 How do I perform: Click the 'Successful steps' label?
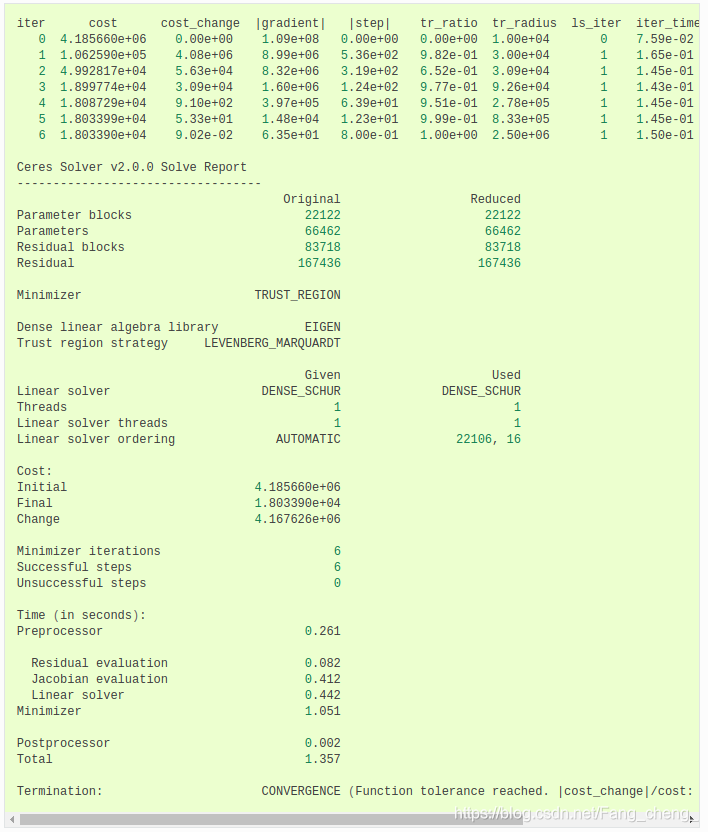tap(74, 567)
